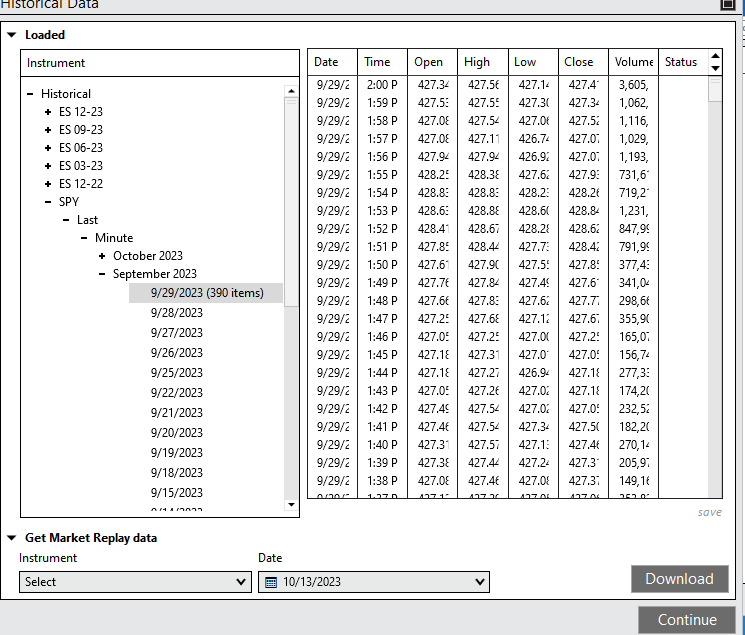This screenshot has height=635, width=745.
Task: Sort by the High column header
Action: click(483, 62)
